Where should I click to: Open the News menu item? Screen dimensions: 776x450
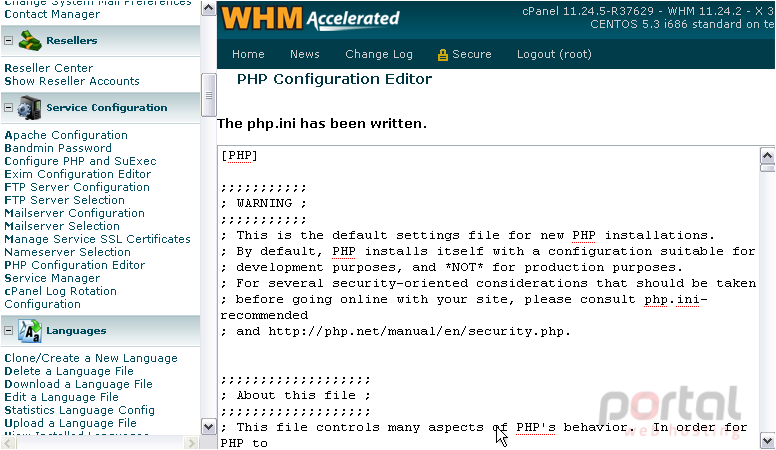pyautogui.click(x=304, y=54)
